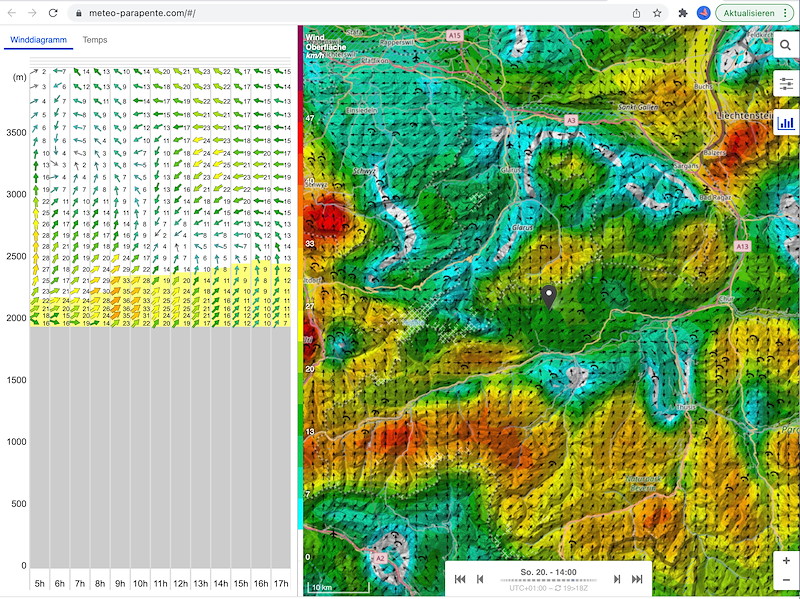This screenshot has width=800, height=599.
Task: Skip to last forecast time step
Action: [x=637, y=579]
